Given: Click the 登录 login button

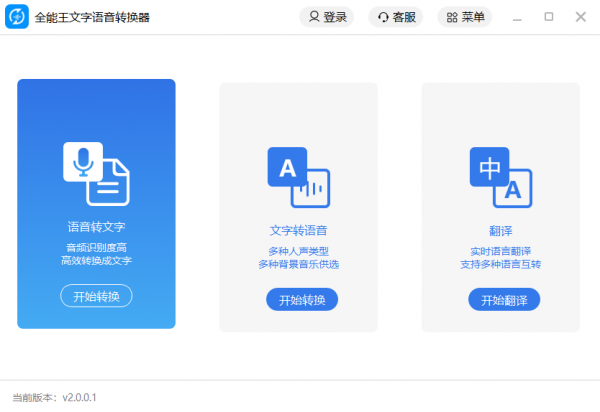Looking at the screenshot, I should pyautogui.click(x=326, y=17).
